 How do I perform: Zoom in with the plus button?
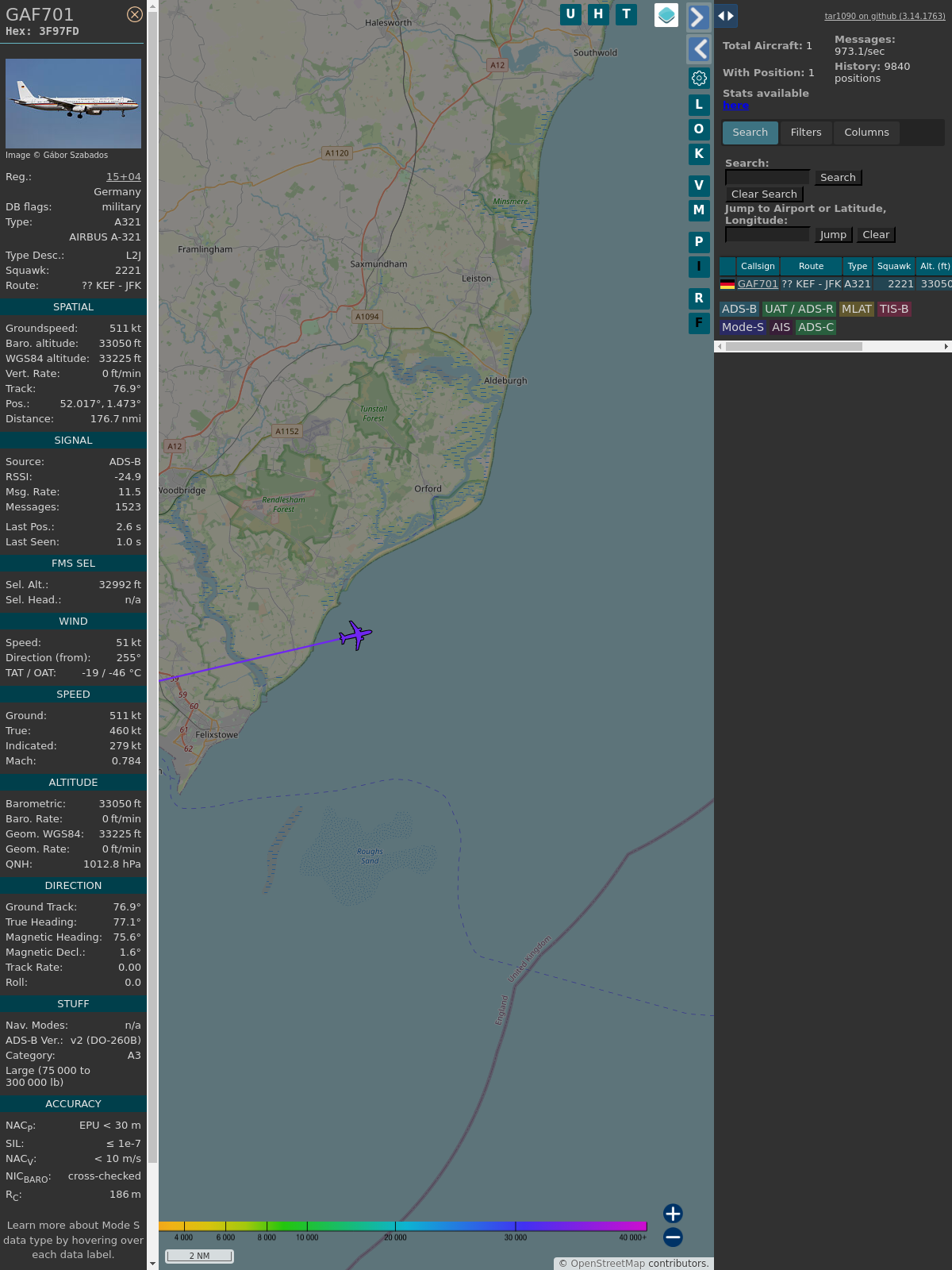coord(673,1214)
